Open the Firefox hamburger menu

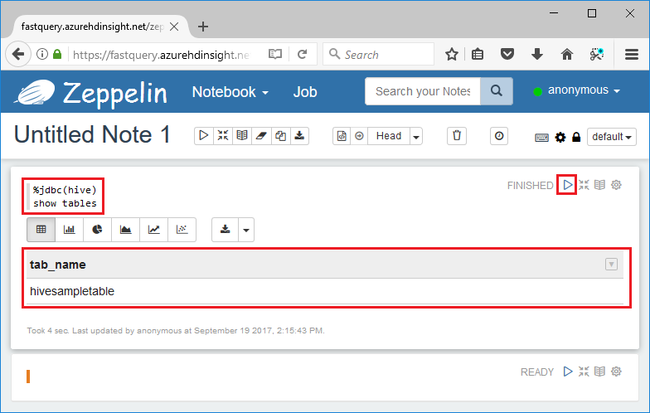(x=631, y=54)
